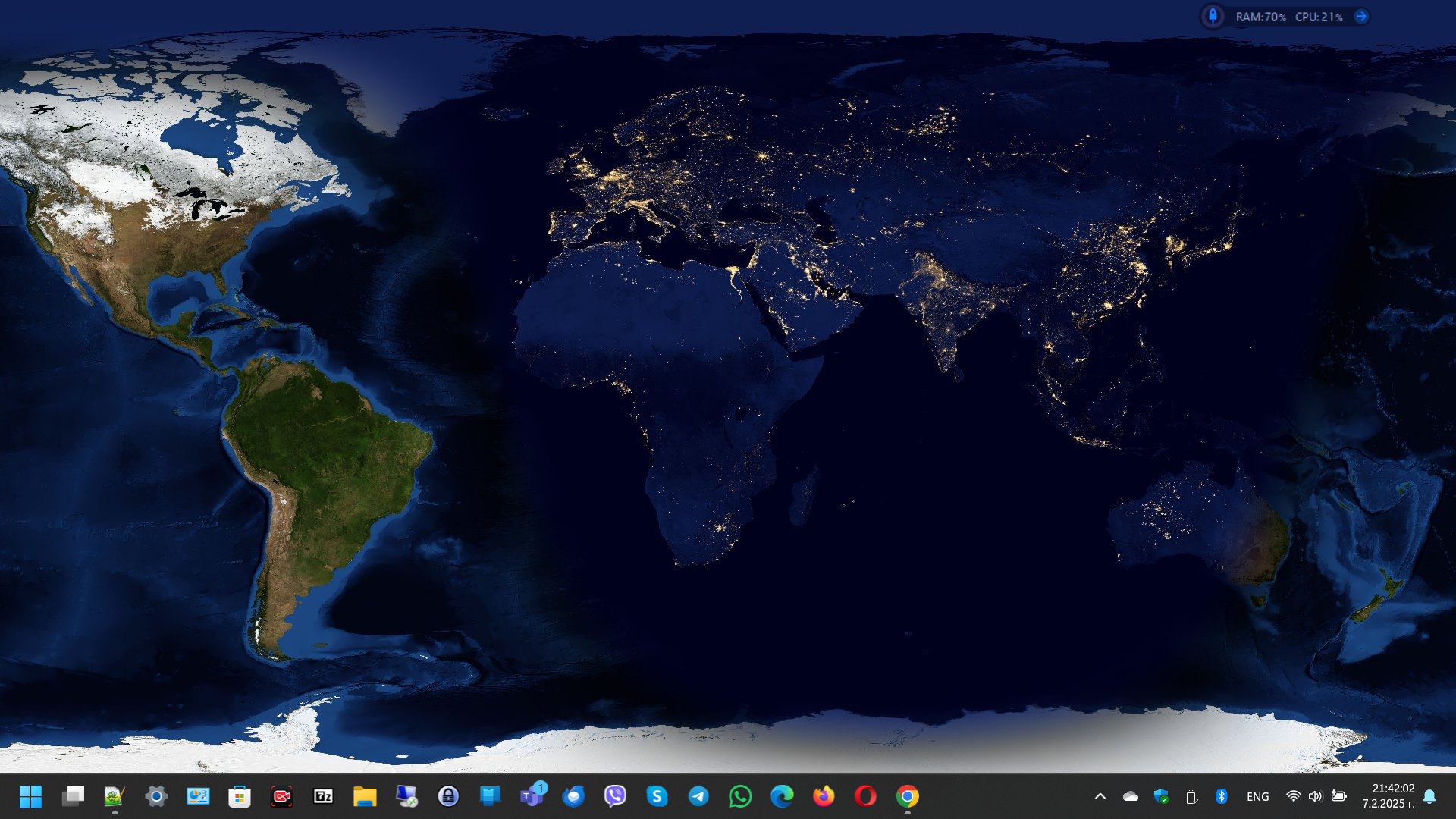Open Telegram from the taskbar
1456x819 pixels.
[698, 796]
